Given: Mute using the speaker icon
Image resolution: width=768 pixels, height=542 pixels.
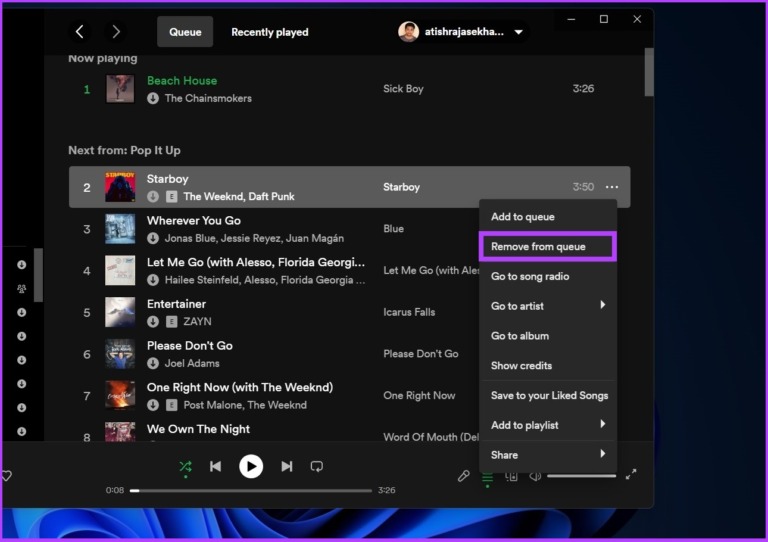Looking at the screenshot, I should pos(535,477).
